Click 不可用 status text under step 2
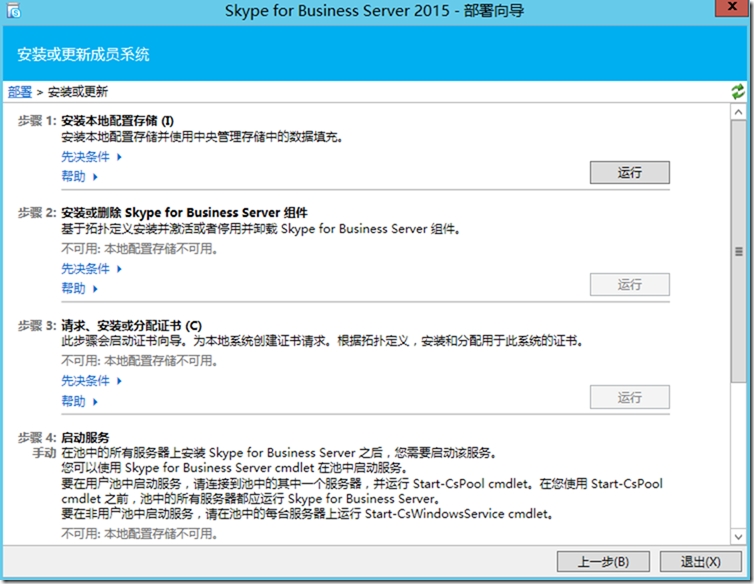Image resolution: width=754 pixels, height=584 pixels. 139,249
